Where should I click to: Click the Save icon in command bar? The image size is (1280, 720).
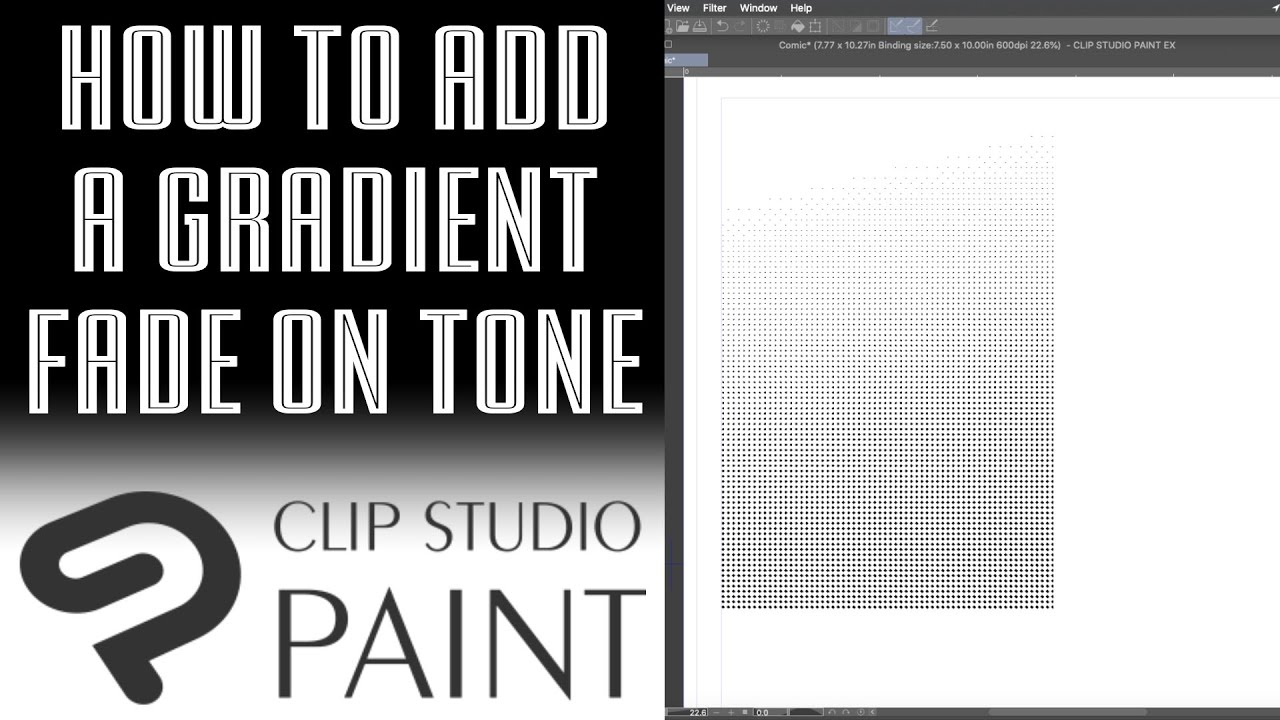[x=700, y=26]
